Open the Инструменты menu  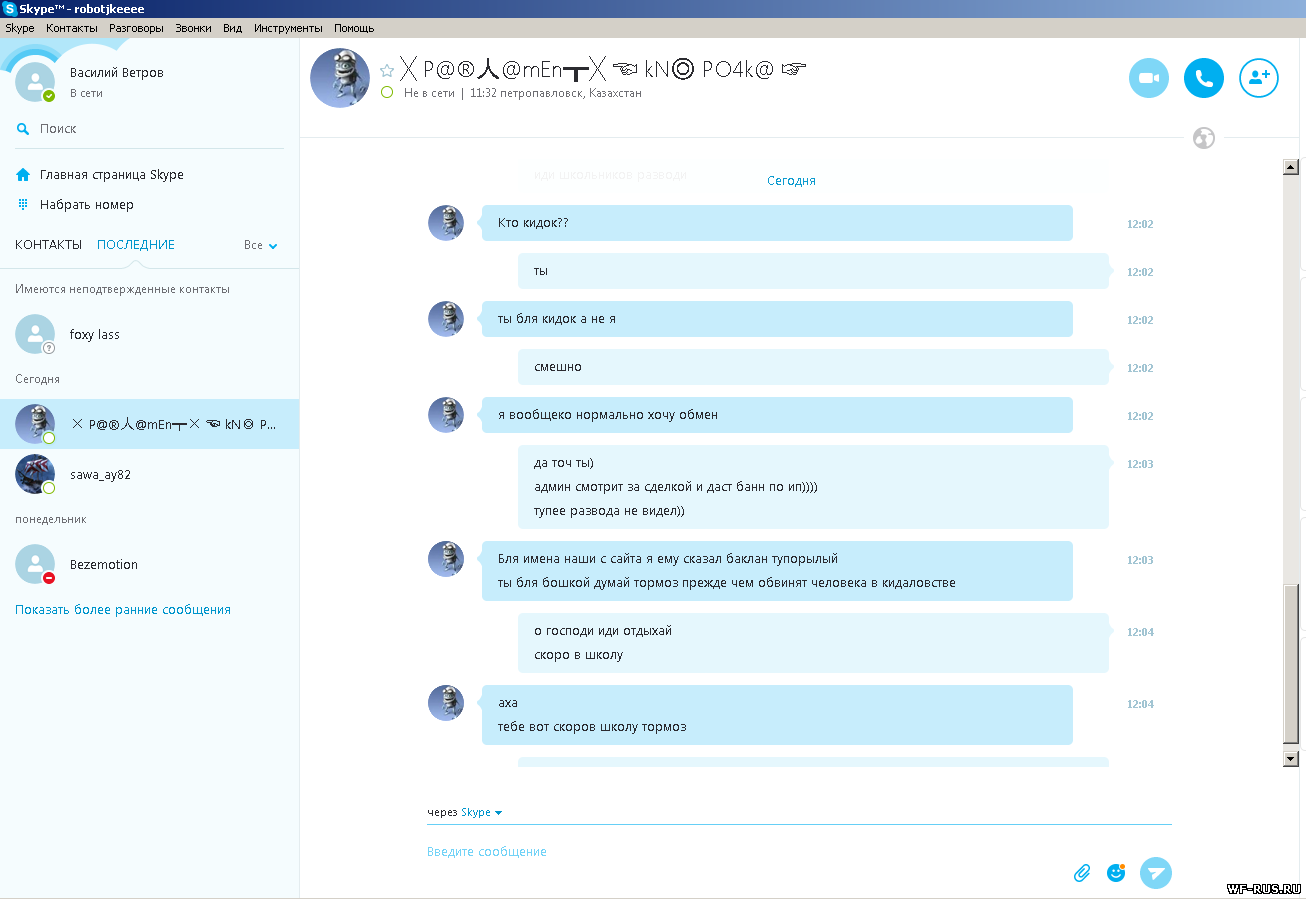pos(288,28)
